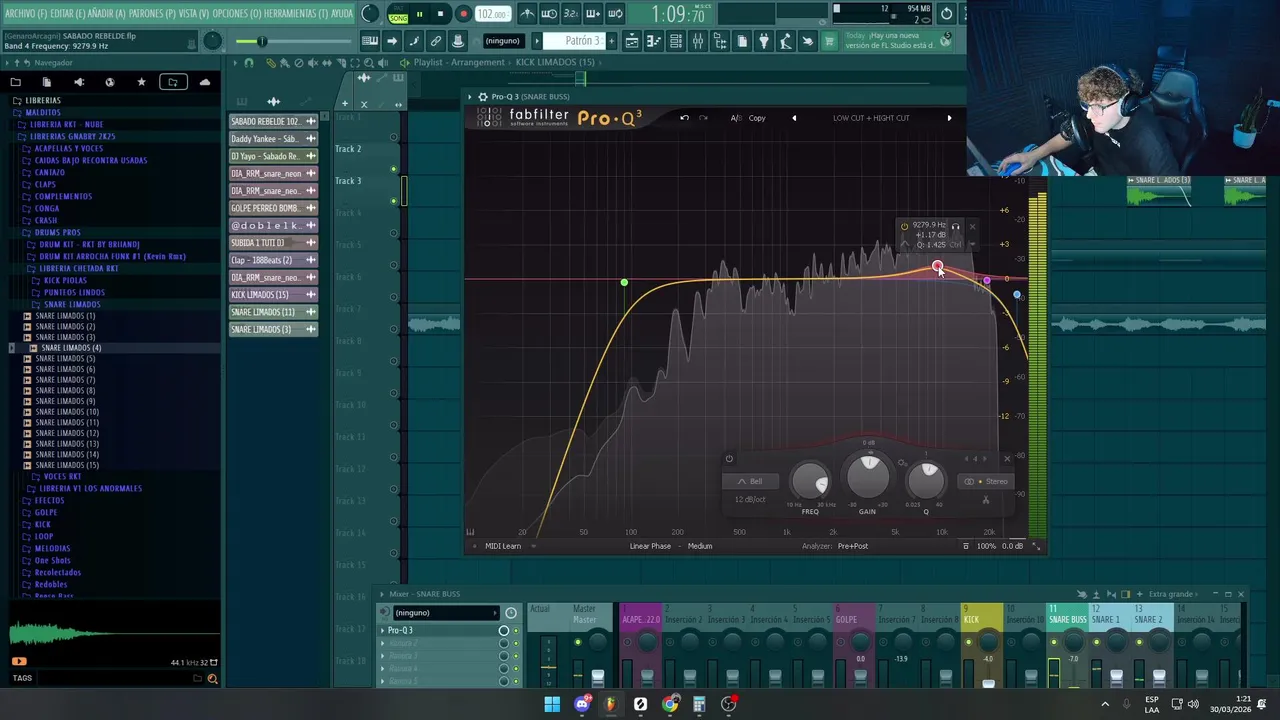1280x720 pixels.
Task: Click A/B compare in Pro-Q 3
Action: point(736,118)
